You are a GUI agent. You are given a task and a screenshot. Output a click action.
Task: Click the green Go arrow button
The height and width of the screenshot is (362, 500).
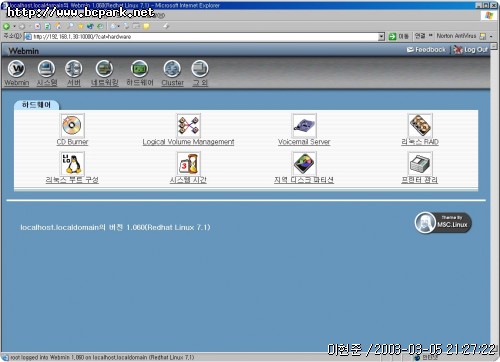pos(392,36)
